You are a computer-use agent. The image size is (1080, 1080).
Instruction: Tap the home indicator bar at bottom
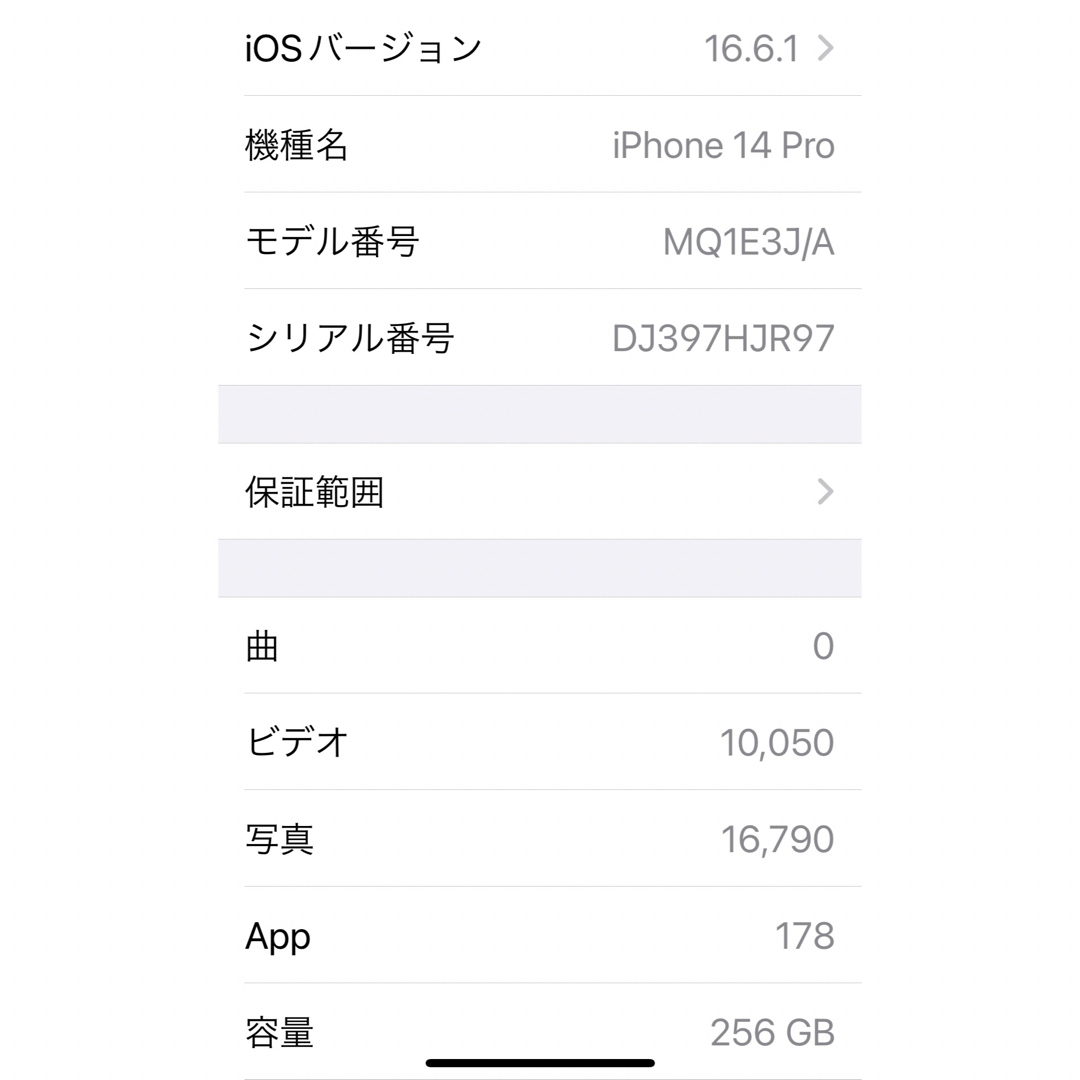pyautogui.click(x=540, y=1063)
